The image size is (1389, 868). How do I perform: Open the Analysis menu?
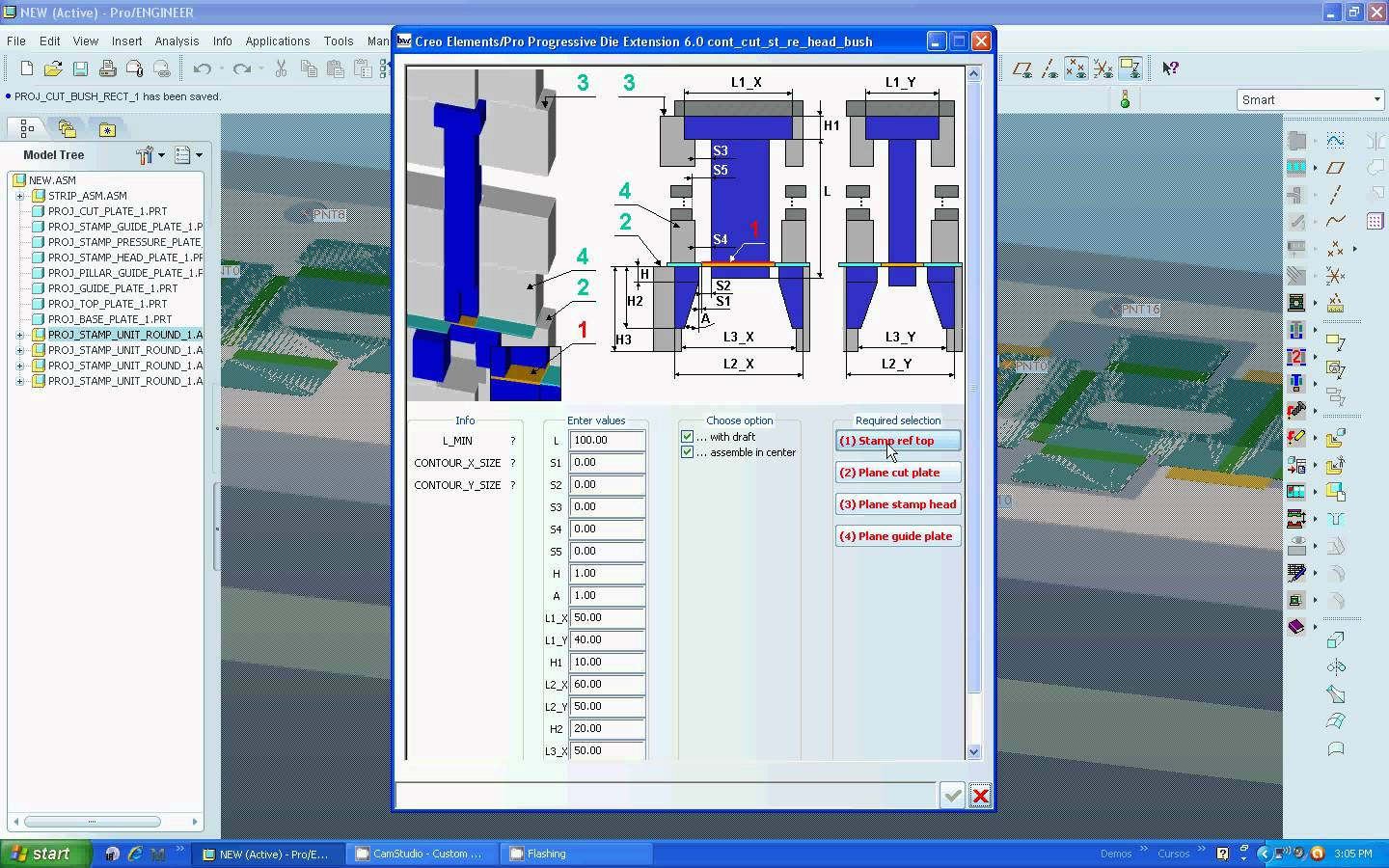point(177,41)
